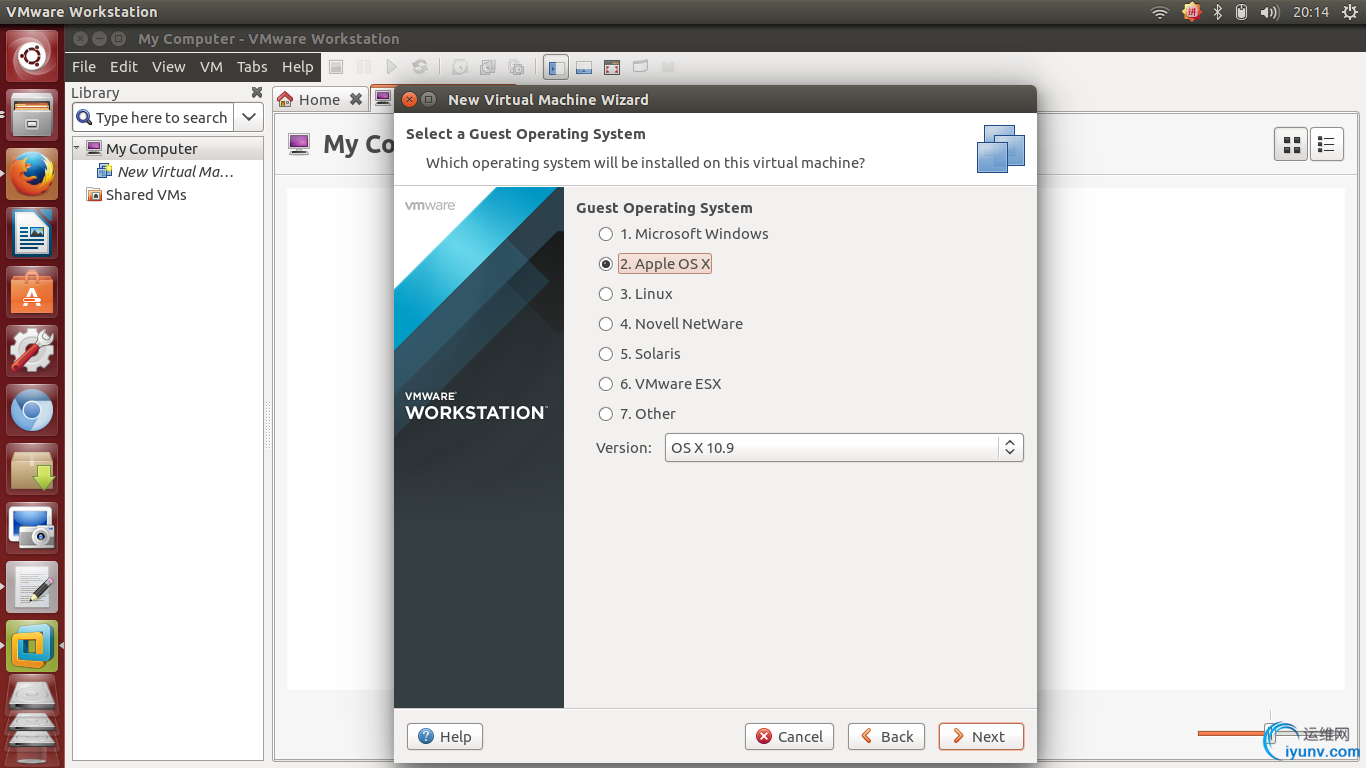
Task: Click the power on (play) toolbar icon
Action: [392, 67]
